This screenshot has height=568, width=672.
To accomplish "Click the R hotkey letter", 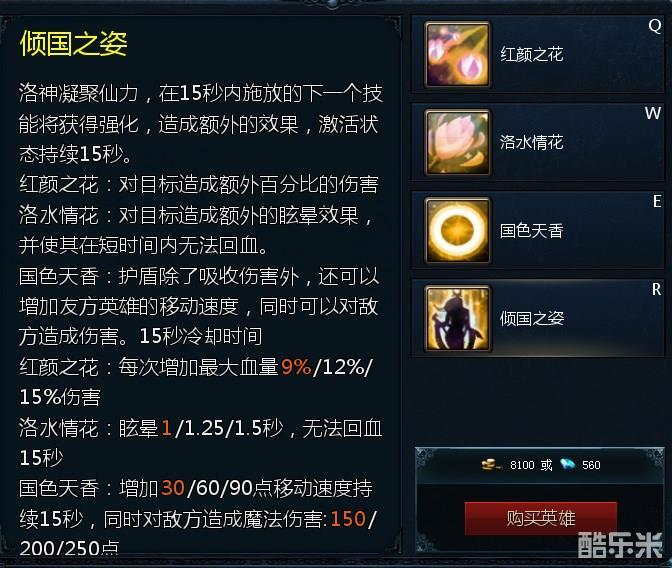I will tap(657, 289).
